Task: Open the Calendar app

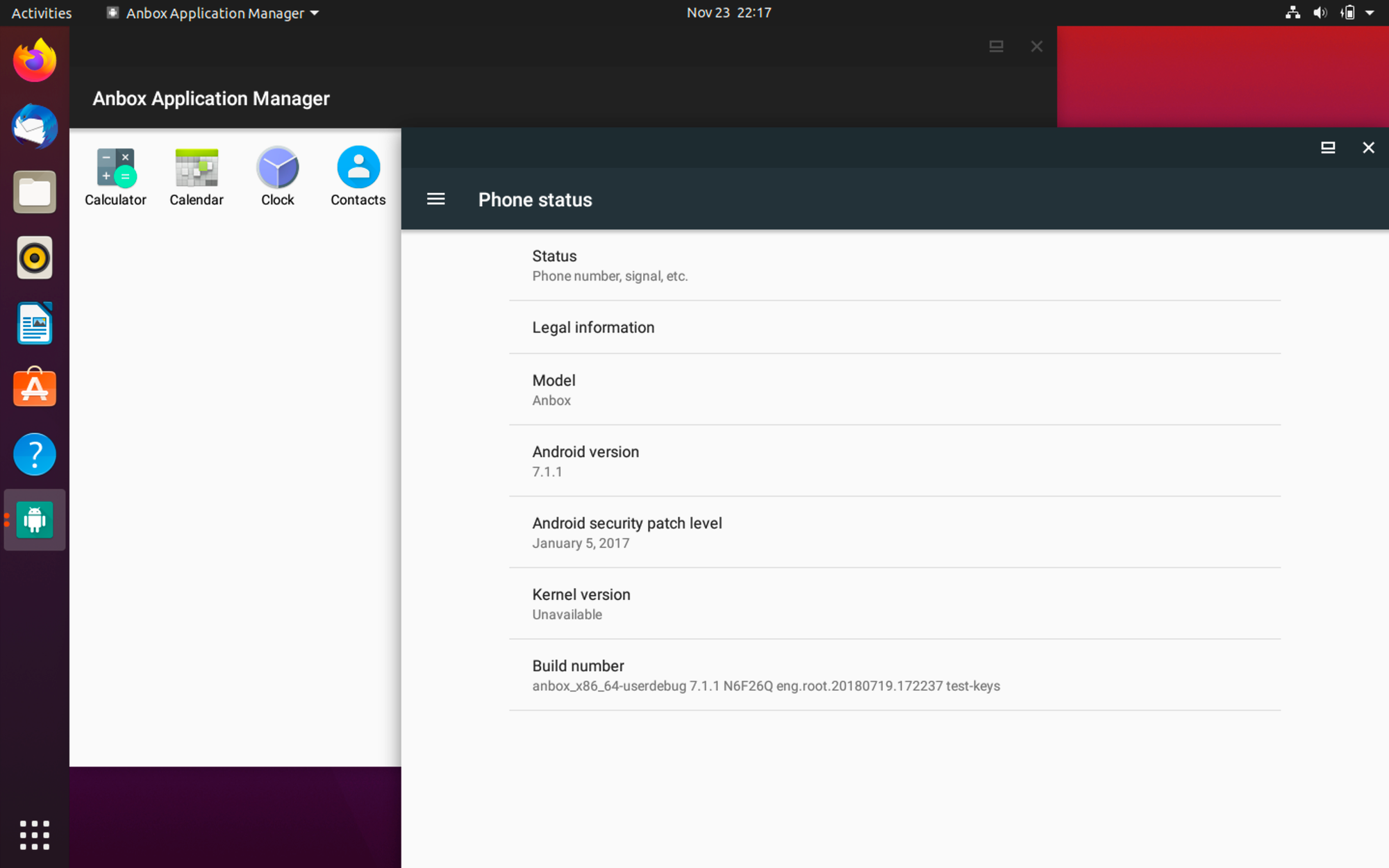Action: click(197, 177)
